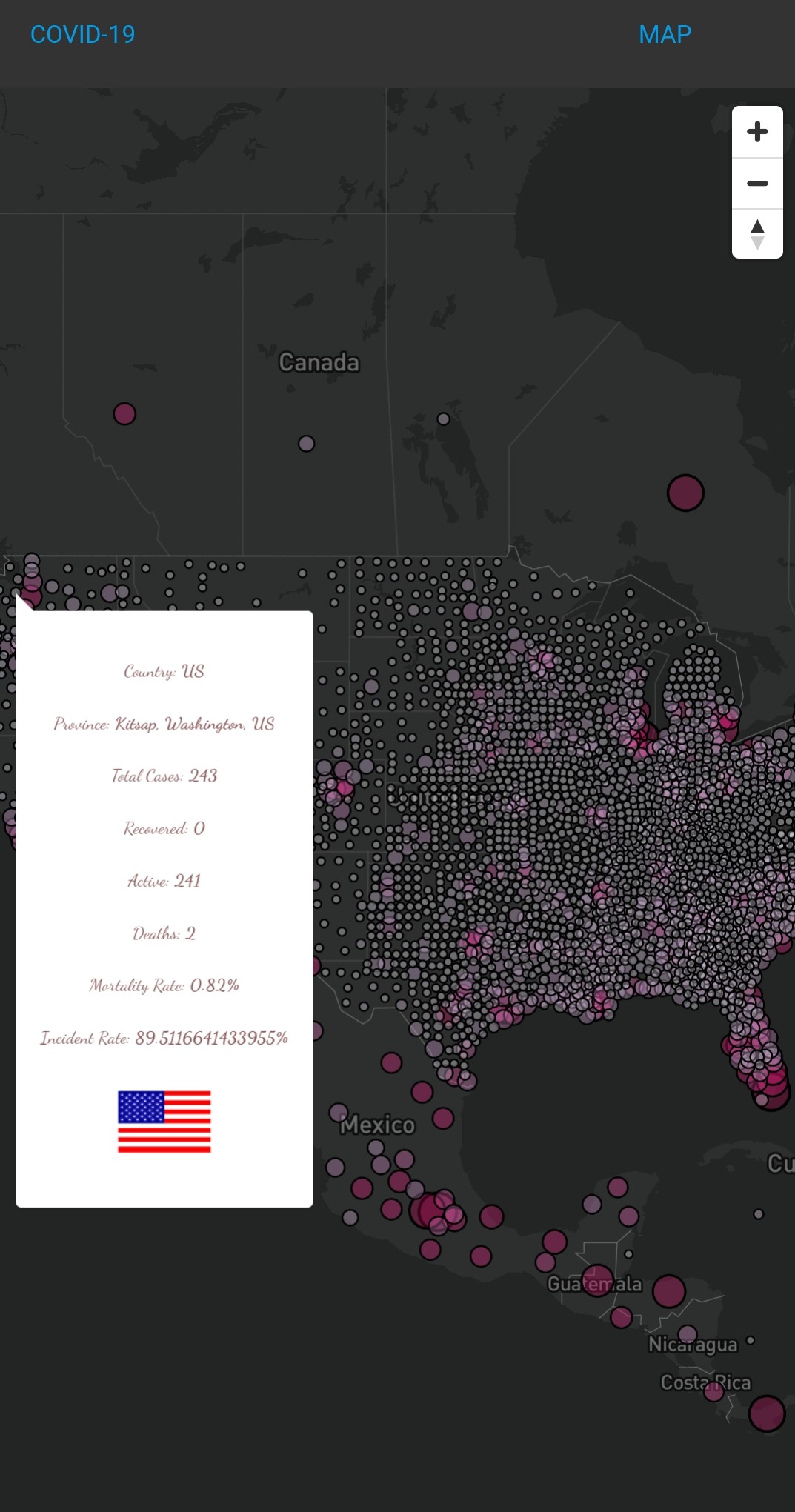The width and height of the screenshot is (795, 1512).
Task: Open the COVID-19 home link
Action: point(82,35)
